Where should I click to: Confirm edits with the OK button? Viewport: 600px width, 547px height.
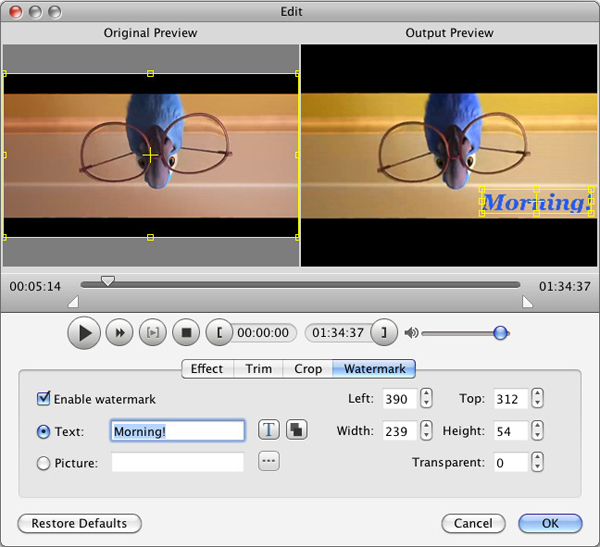pyautogui.click(x=550, y=523)
